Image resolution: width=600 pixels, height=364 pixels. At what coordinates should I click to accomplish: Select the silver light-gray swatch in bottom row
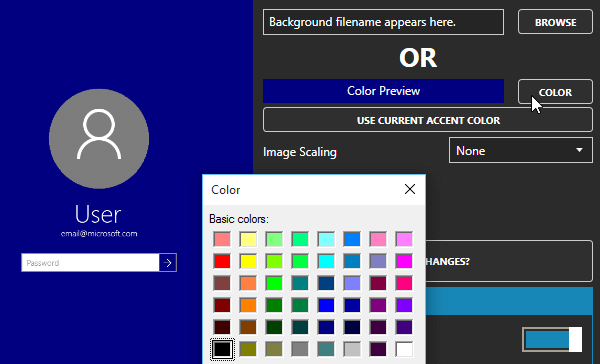click(352, 349)
